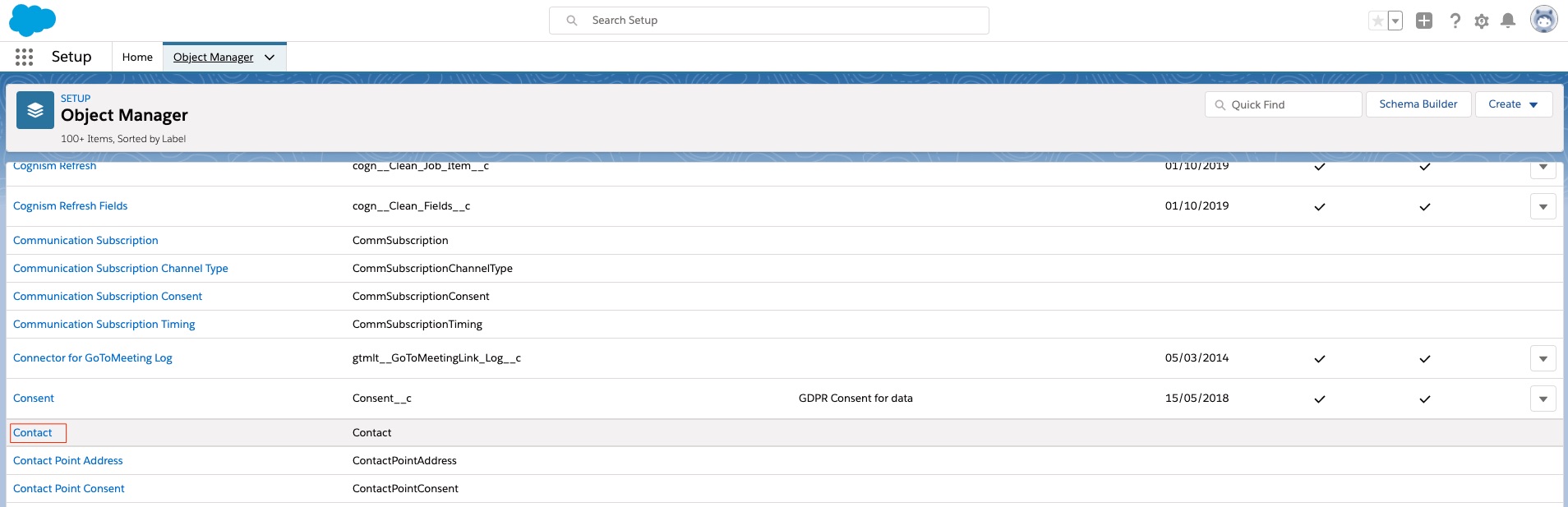This screenshot has height=507, width=1568.
Task: Add this page to favorites star
Action: [x=1377, y=21]
